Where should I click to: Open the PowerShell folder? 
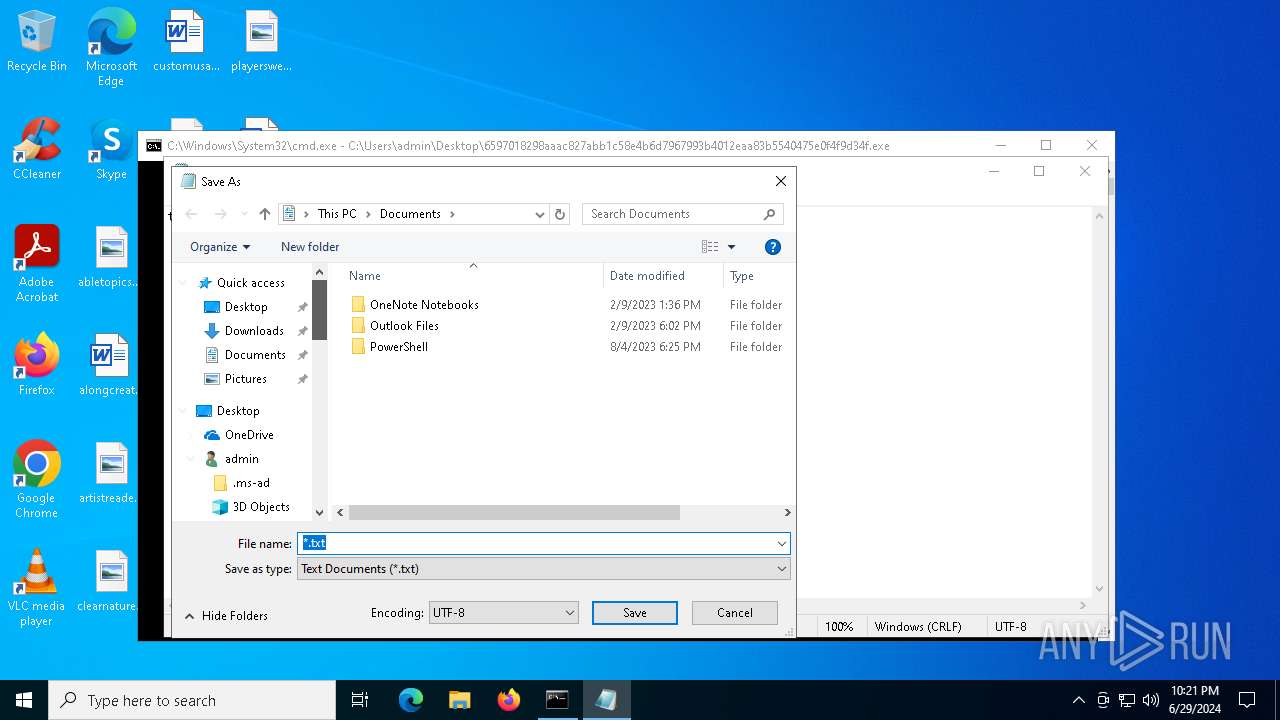click(x=398, y=347)
